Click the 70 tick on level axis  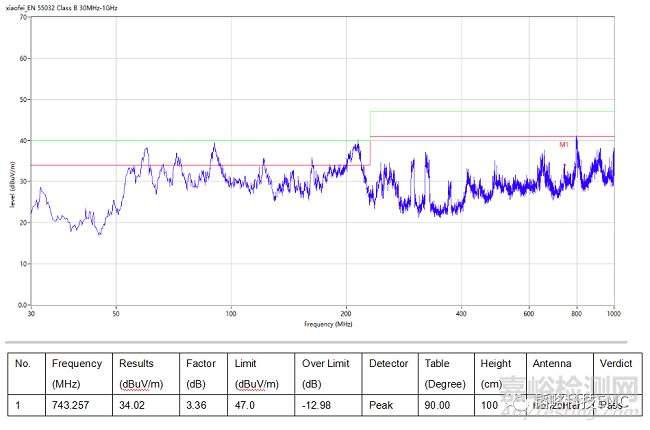21,18
